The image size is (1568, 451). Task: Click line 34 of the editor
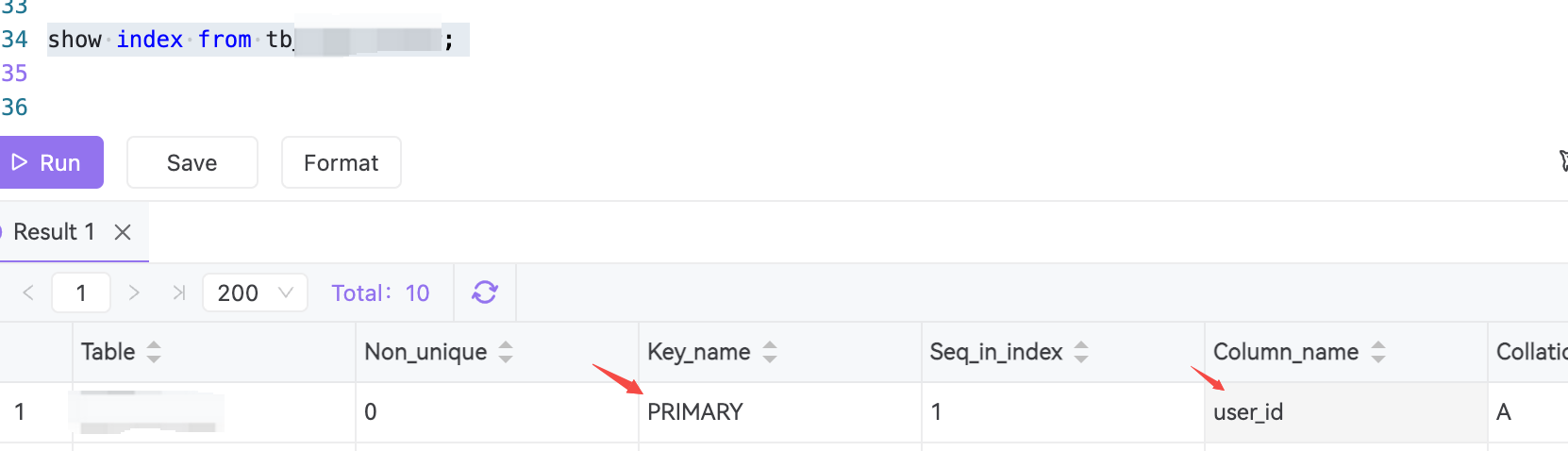coord(258,40)
